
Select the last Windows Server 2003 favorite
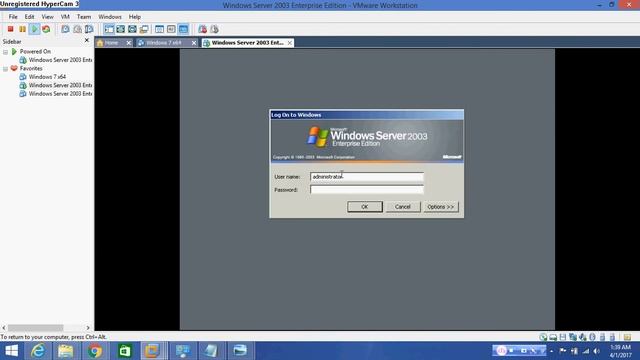[x=60, y=94]
